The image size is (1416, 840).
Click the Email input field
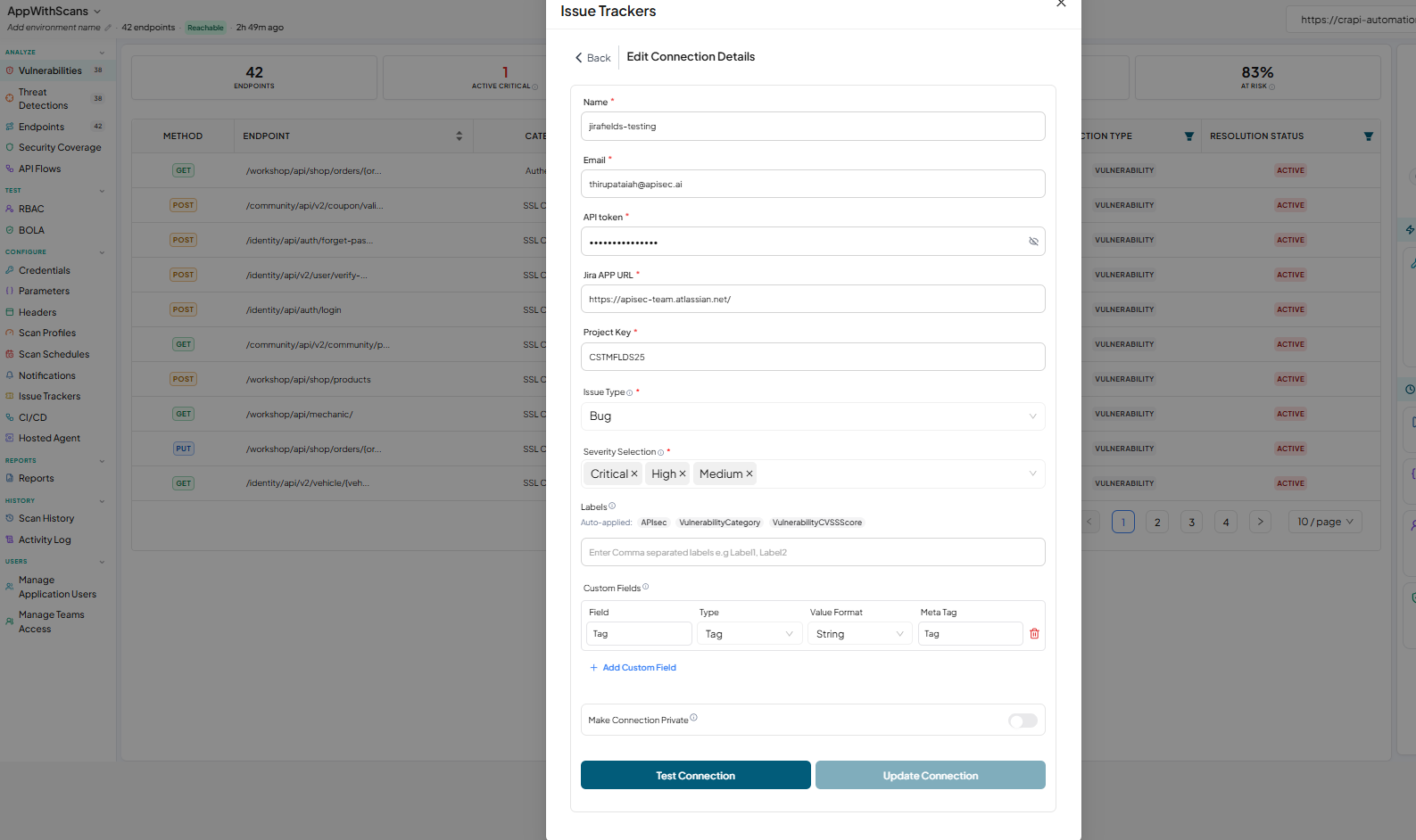tap(813, 184)
